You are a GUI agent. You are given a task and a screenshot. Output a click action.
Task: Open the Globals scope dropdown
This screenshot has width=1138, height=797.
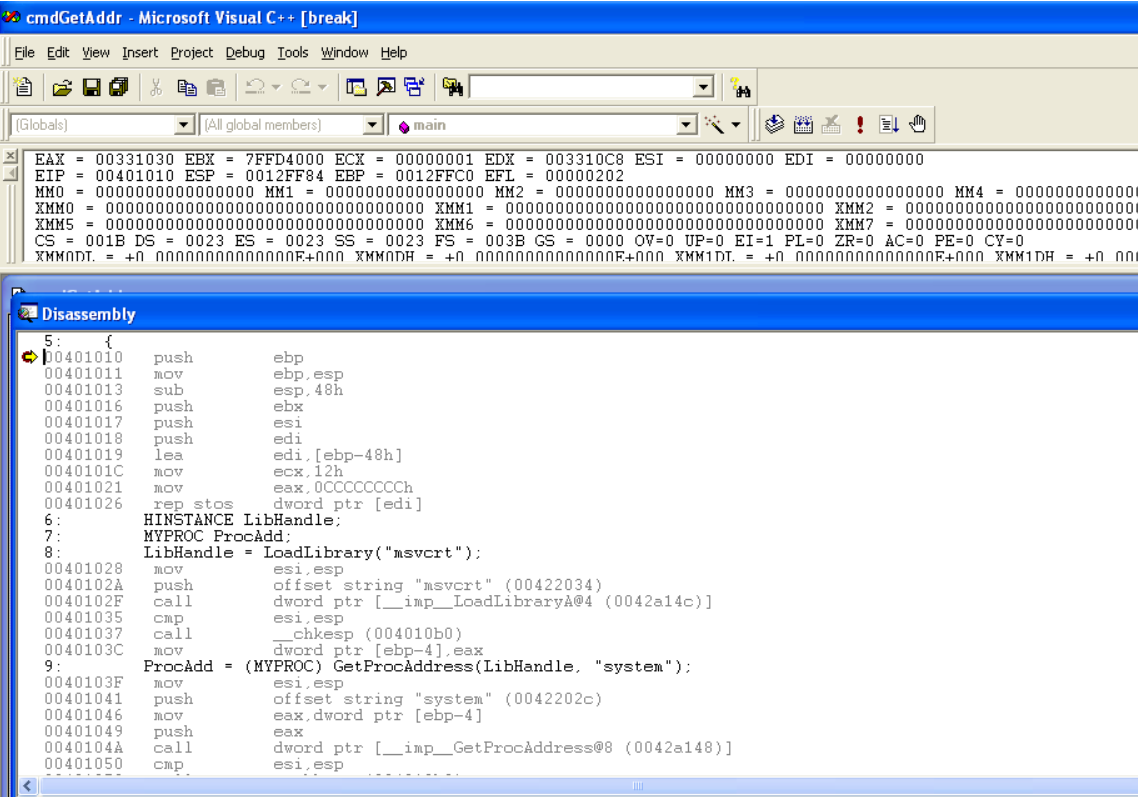[x=183, y=124]
